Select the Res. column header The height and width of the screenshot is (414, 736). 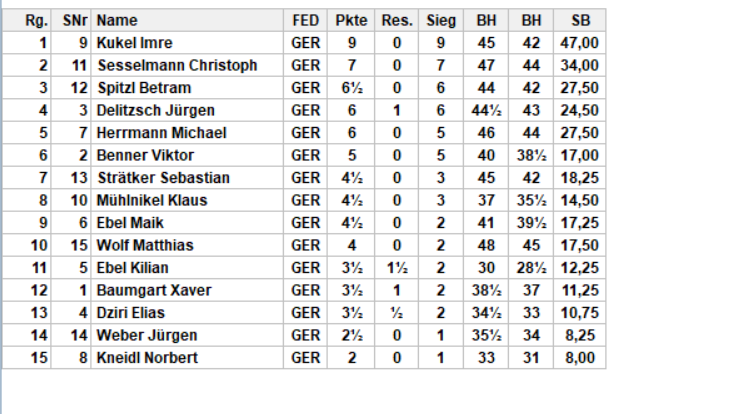tap(397, 20)
